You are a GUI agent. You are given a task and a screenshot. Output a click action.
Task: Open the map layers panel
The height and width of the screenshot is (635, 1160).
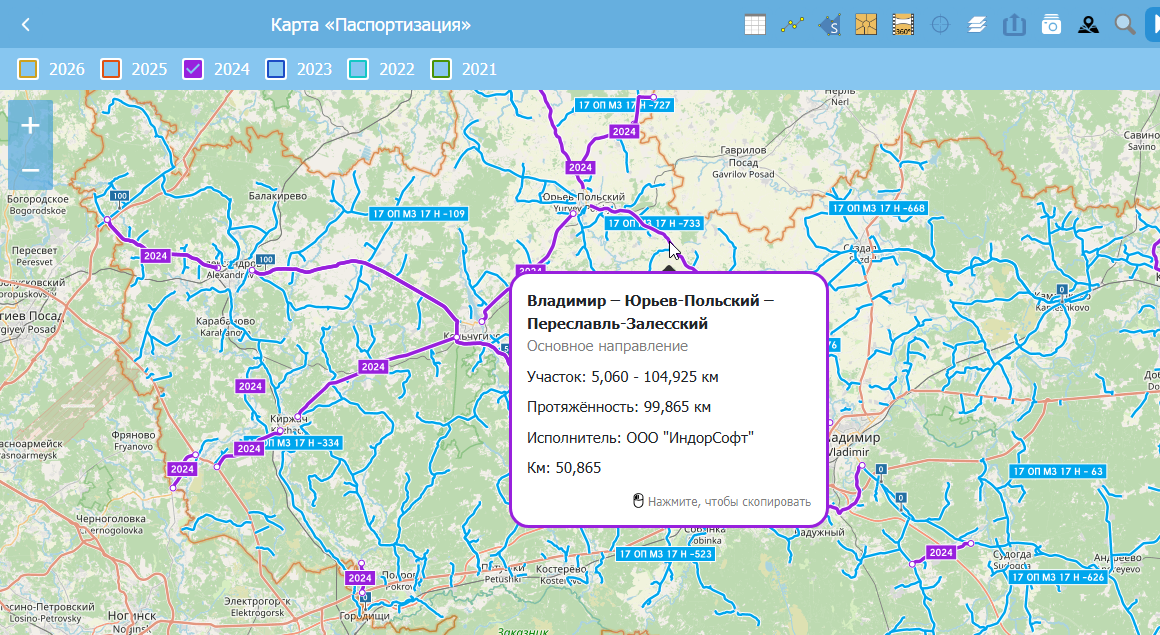(977, 25)
